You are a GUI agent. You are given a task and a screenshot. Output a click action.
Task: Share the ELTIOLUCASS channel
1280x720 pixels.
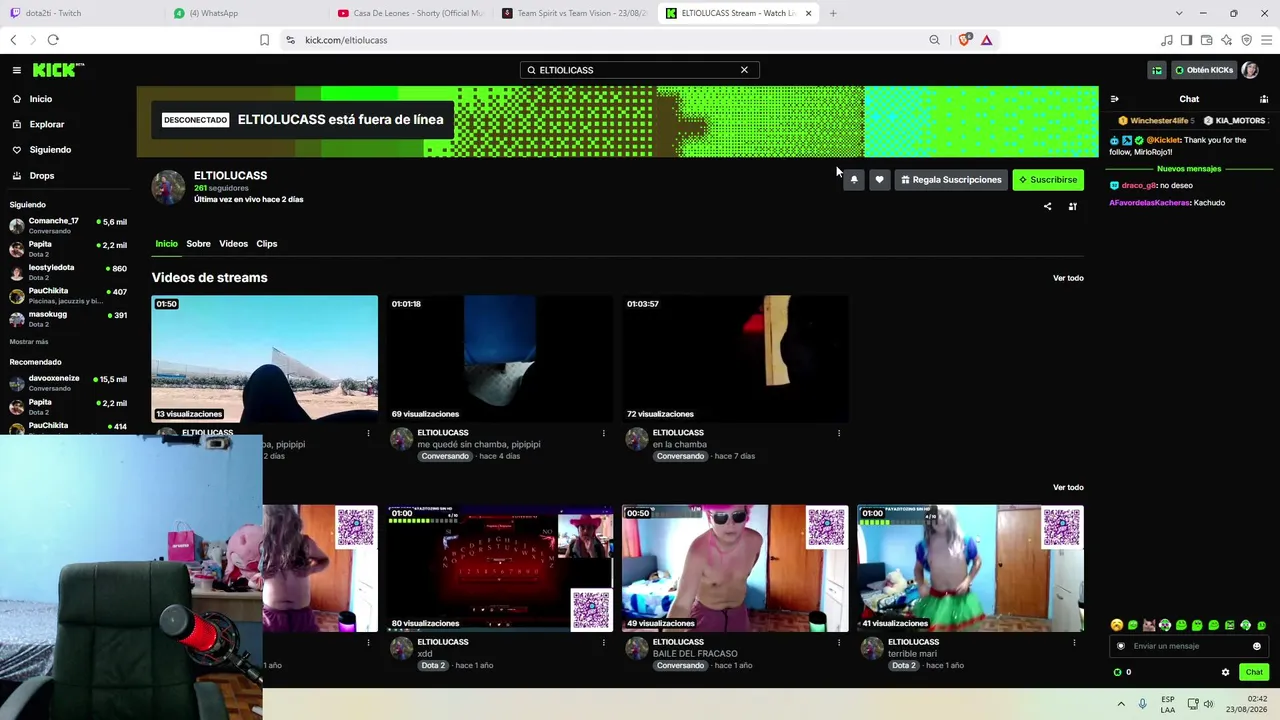click(x=1047, y=207)
